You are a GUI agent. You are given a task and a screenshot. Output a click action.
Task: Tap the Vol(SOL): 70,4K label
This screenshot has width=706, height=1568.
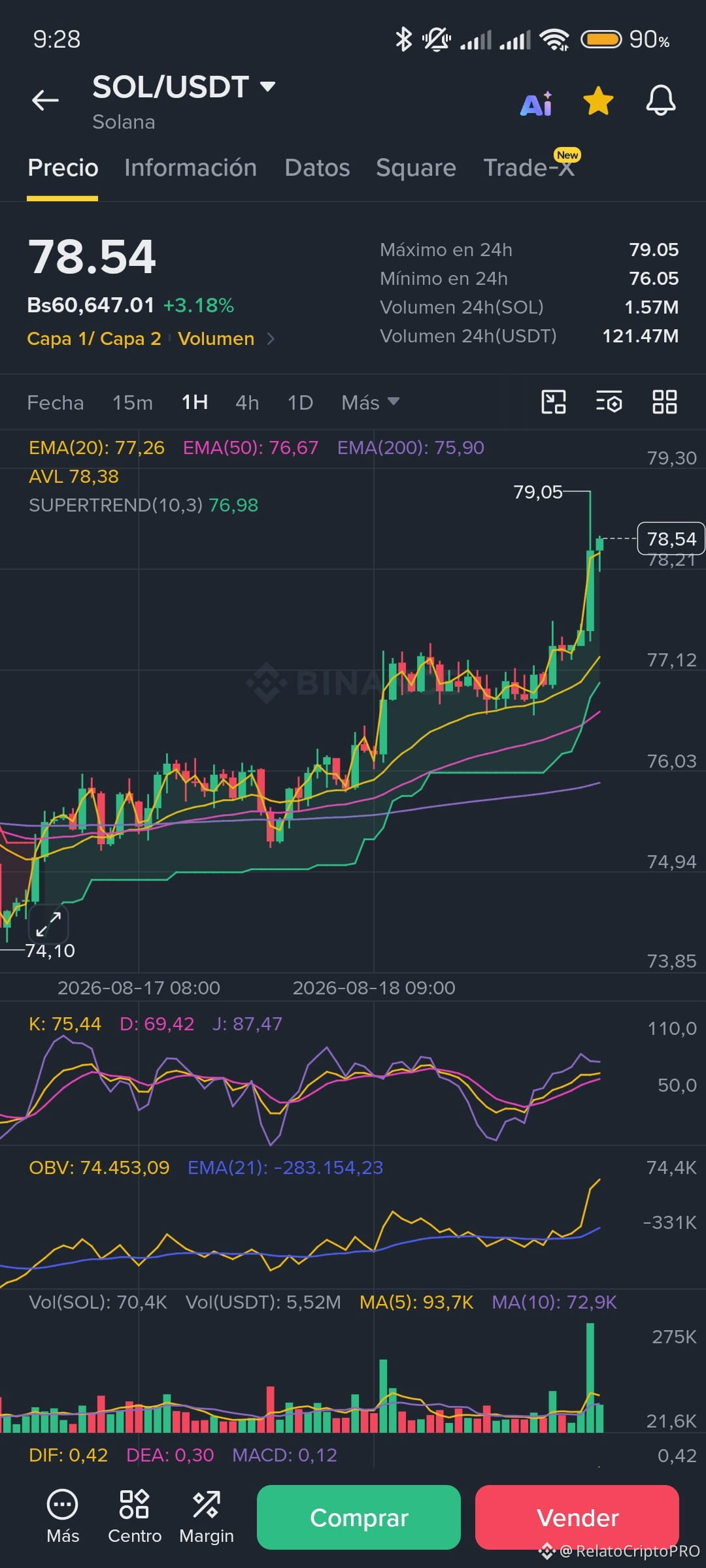coord(98,1302)
